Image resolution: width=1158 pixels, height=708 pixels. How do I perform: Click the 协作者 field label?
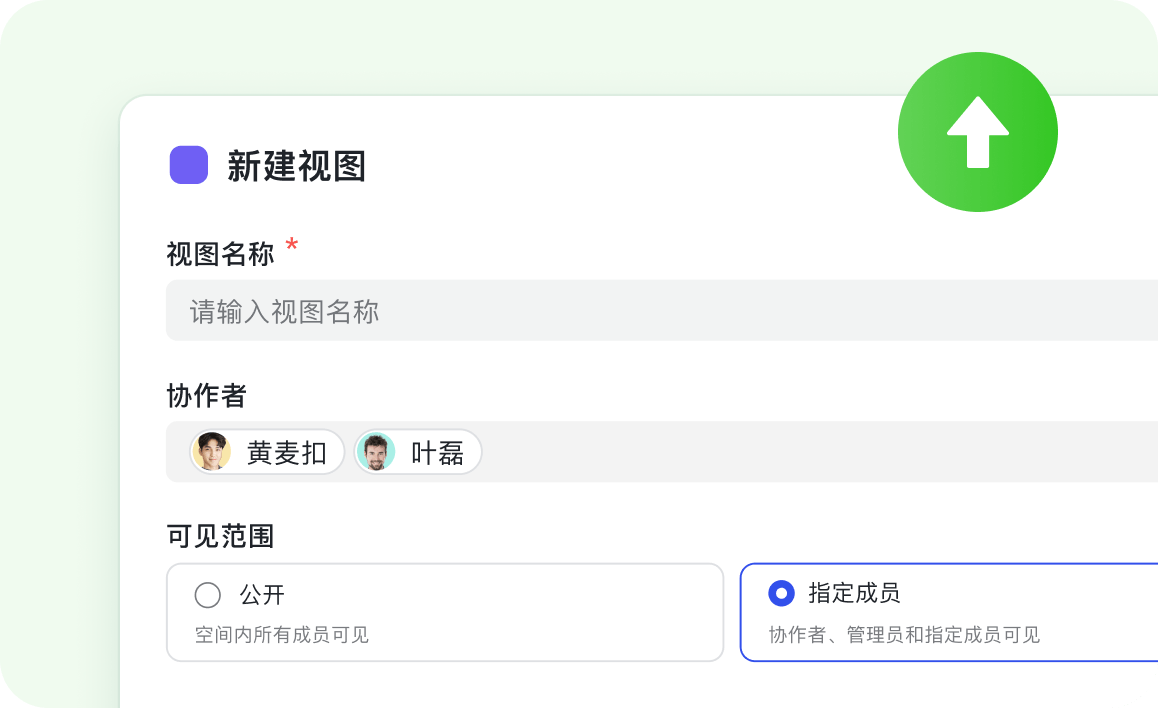(x=206, y=396)
